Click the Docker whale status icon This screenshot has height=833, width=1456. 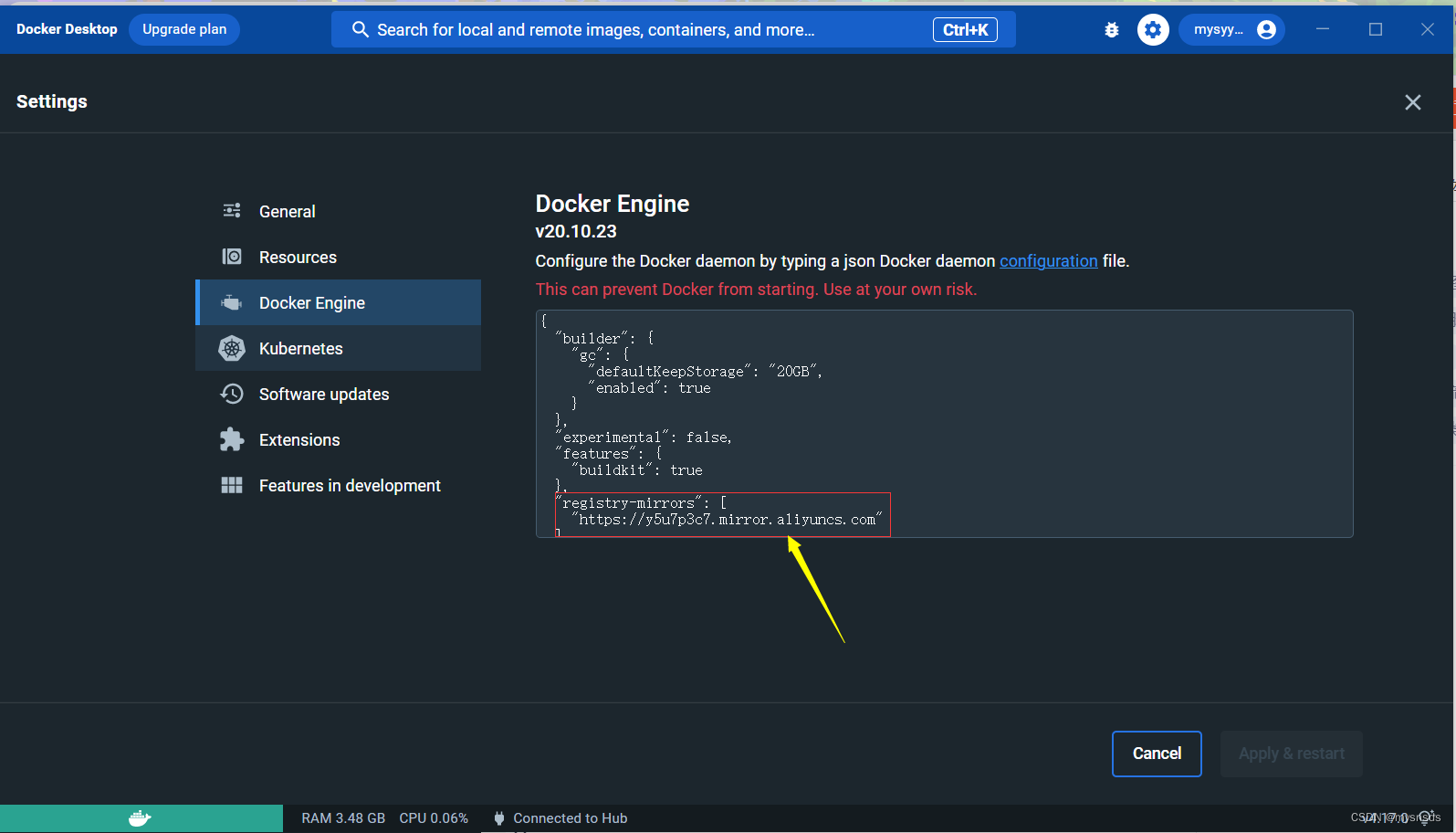(x=140, y=818)
